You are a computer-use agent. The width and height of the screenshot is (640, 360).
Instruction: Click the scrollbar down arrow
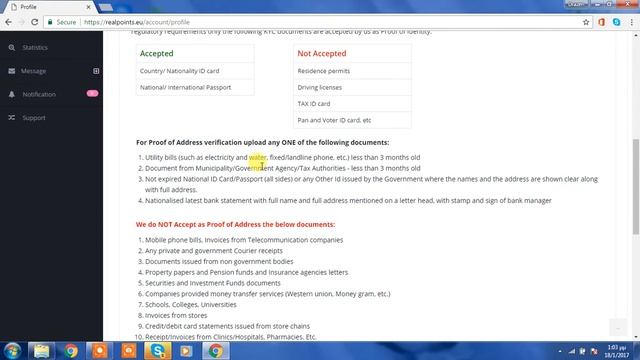636,337
